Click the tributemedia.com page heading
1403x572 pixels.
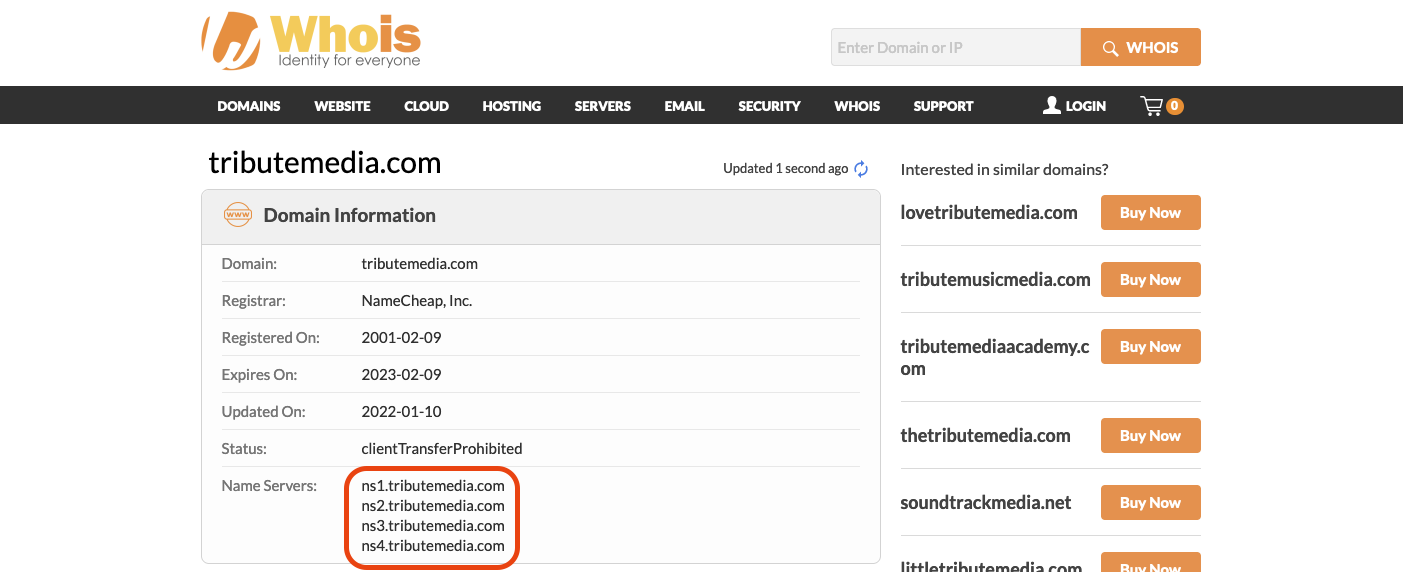click(x=324, y=162)
